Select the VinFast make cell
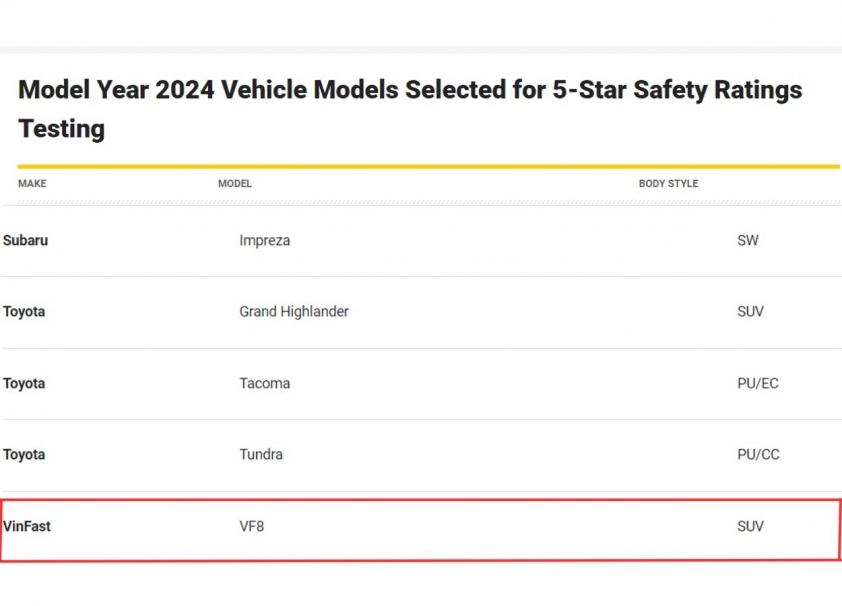This screenshot has height=606, width=842. pos(27,527)
